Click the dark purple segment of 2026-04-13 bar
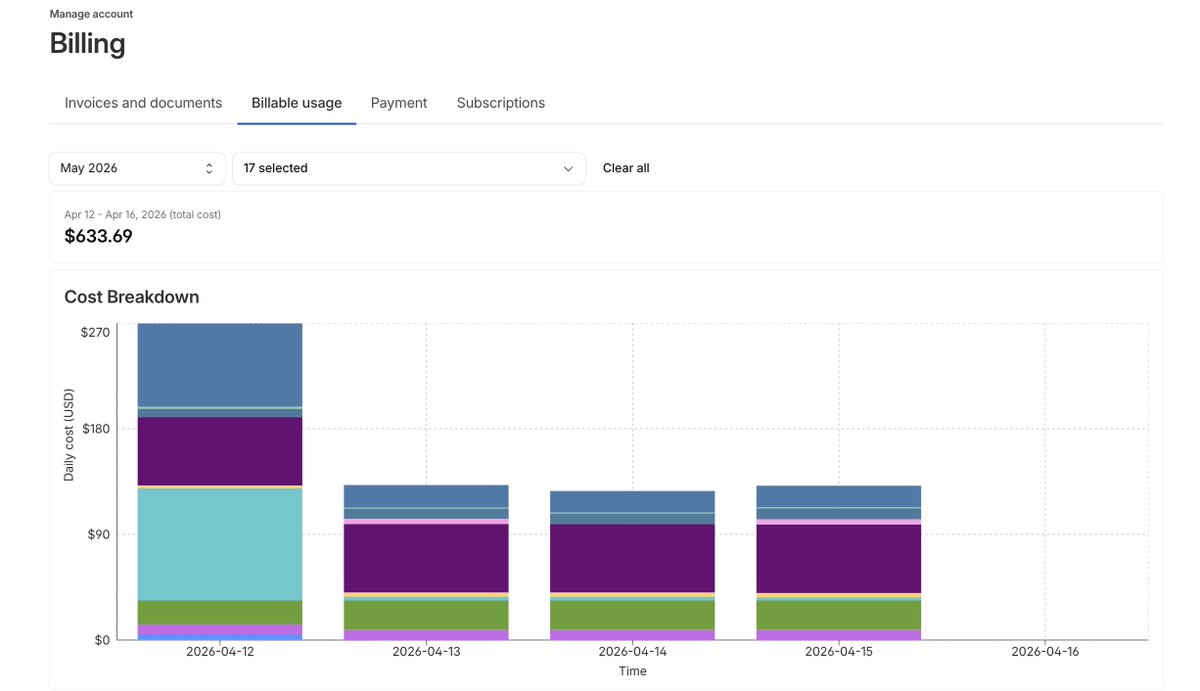 pos(426,558)
